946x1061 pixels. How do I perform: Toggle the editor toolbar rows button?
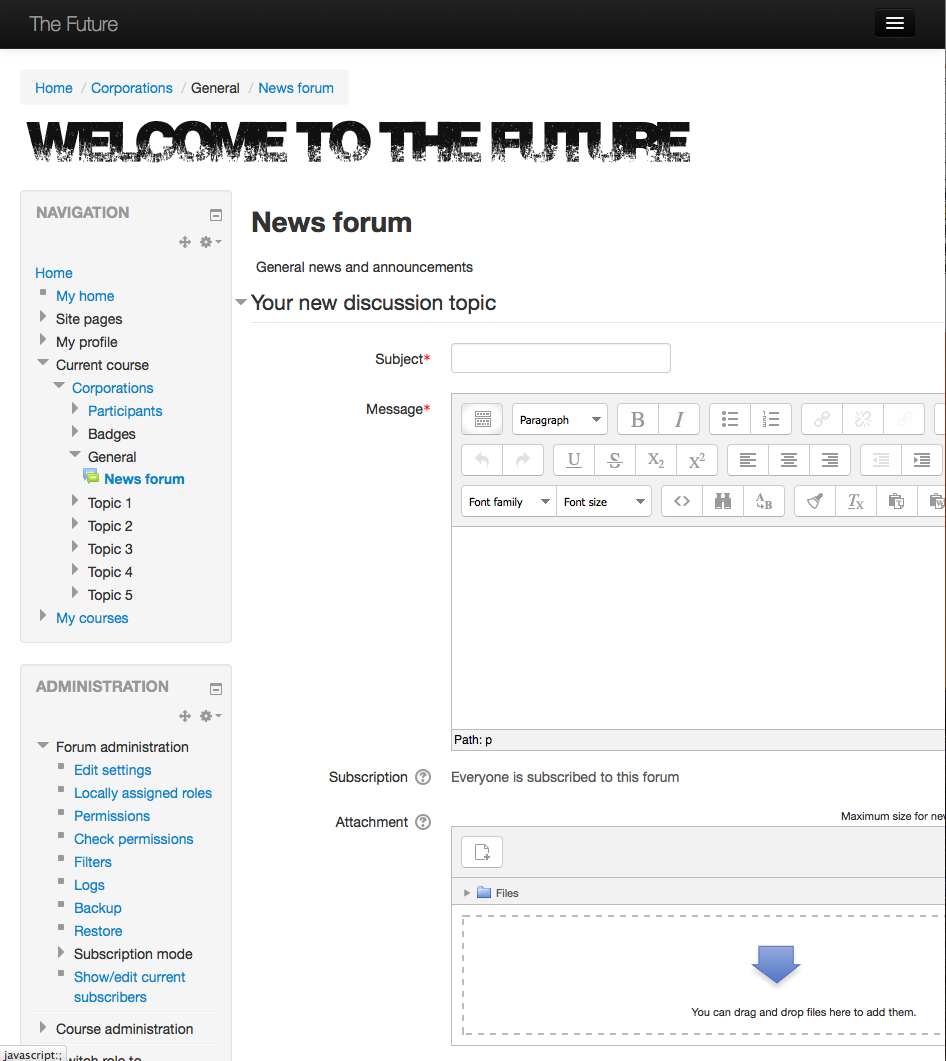coord(482,420)
